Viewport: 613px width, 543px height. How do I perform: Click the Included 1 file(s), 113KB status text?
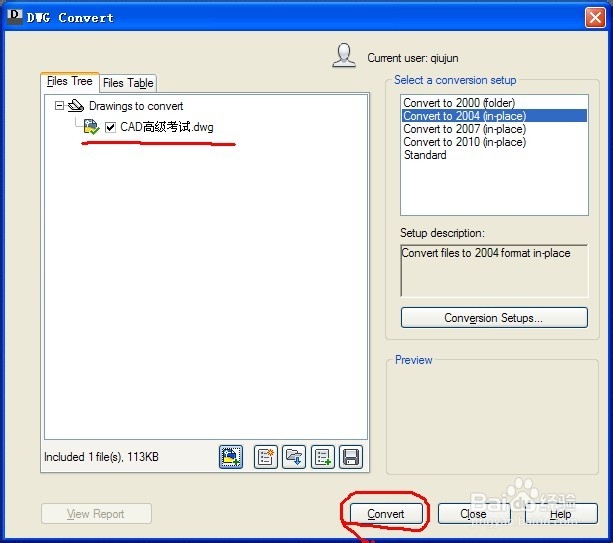click(x=101, y=457)
